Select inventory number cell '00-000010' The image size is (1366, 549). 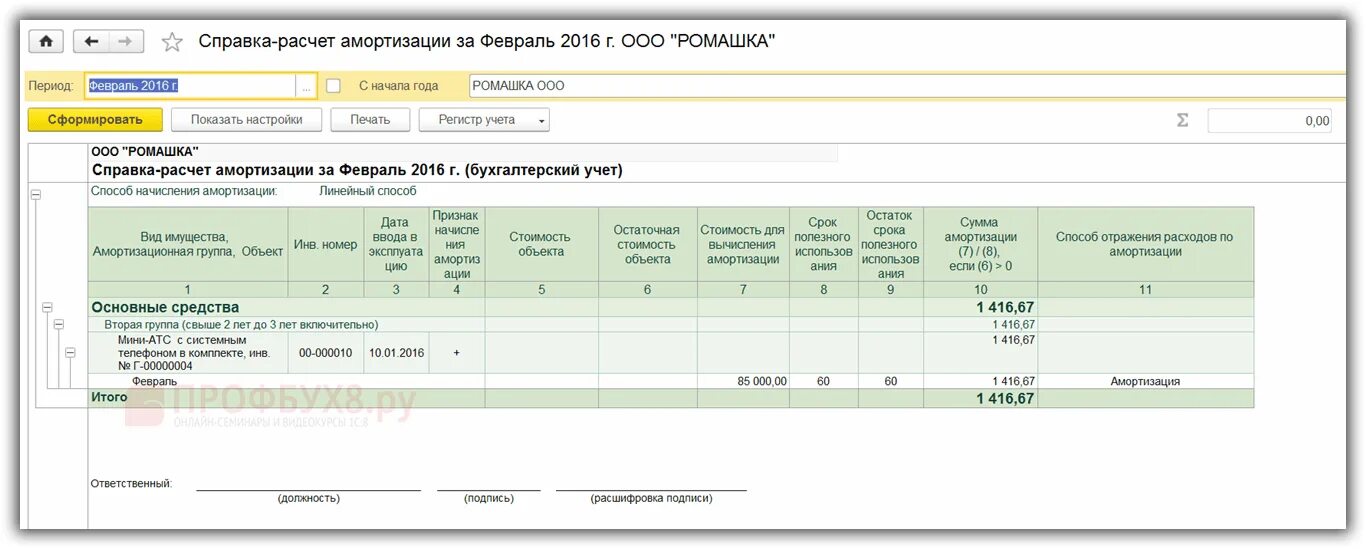click(x=326, y=353)
